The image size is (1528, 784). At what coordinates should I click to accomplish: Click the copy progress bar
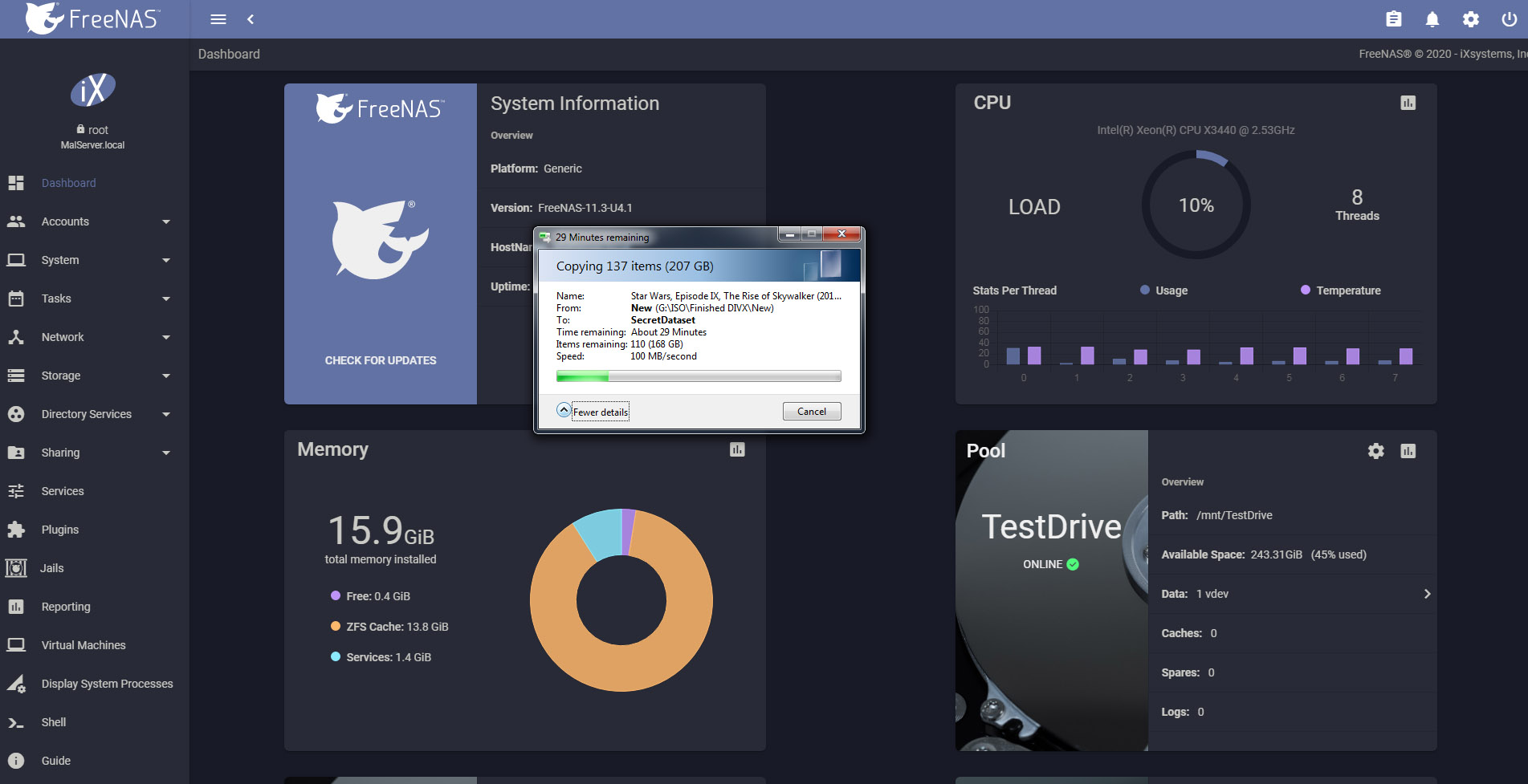(x=698, y=376)
